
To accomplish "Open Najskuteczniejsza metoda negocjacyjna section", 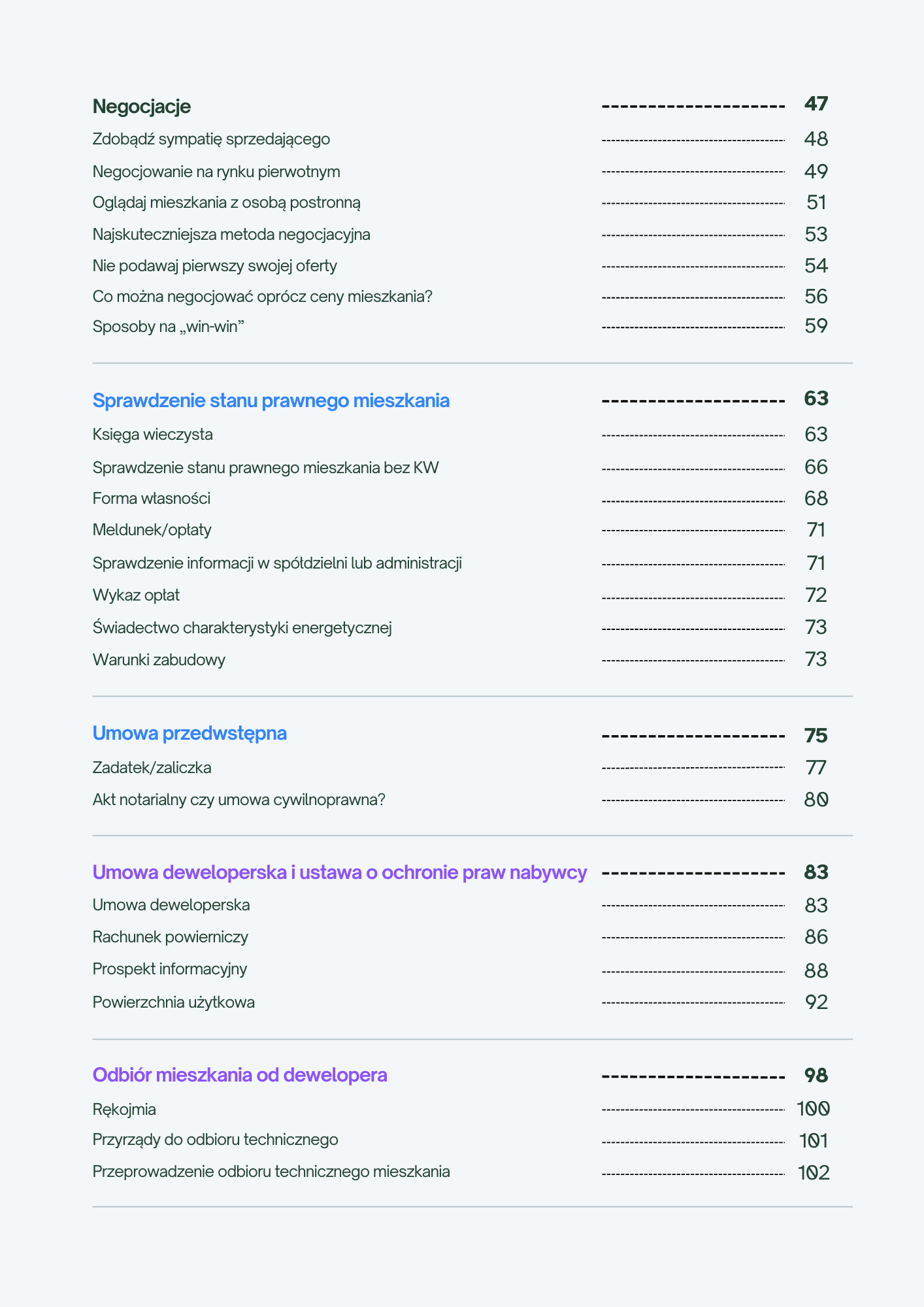I will [231, 235].
